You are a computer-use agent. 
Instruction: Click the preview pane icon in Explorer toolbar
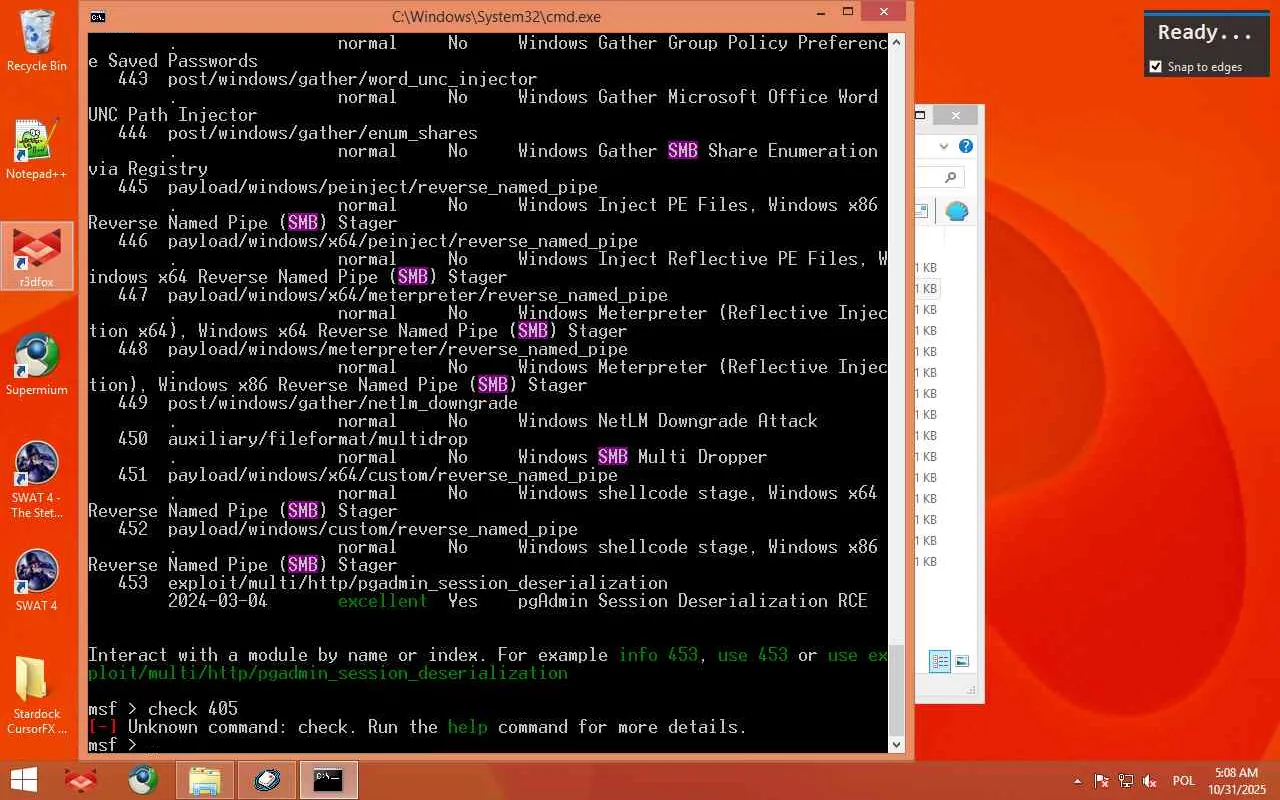click(x=921, y=211)
